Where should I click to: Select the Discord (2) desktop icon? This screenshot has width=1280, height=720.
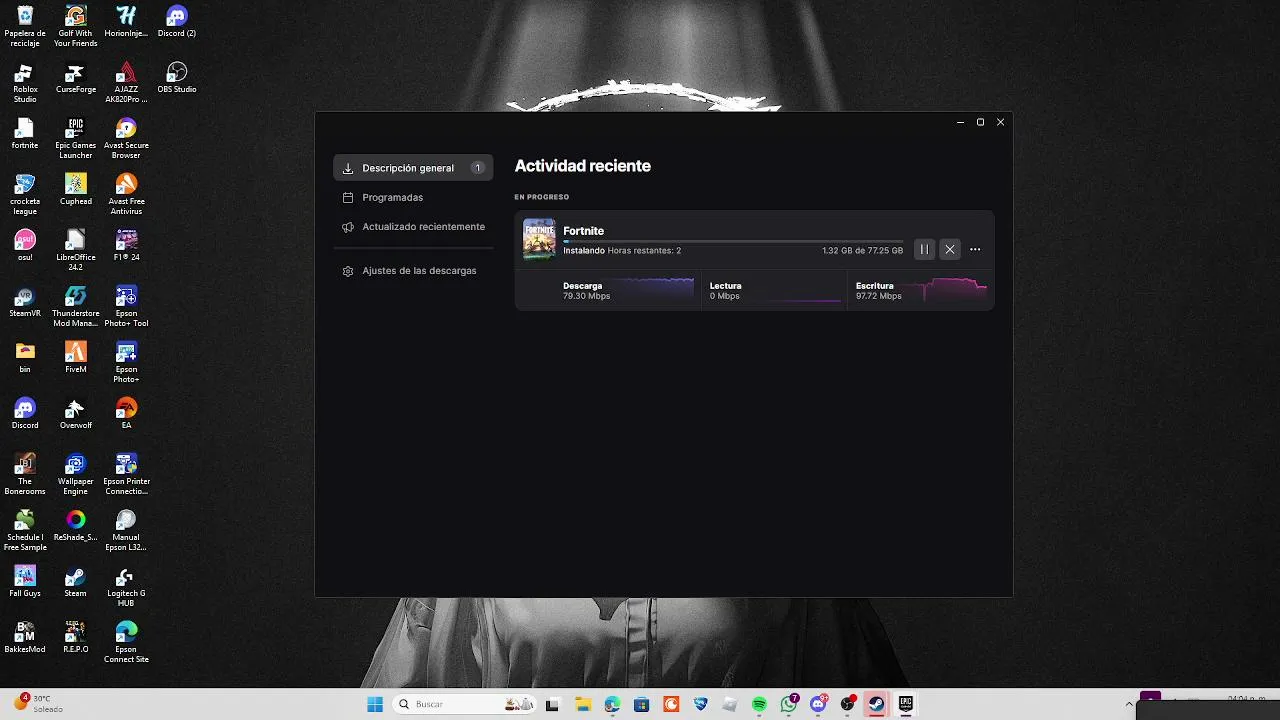tap(177, 22)
